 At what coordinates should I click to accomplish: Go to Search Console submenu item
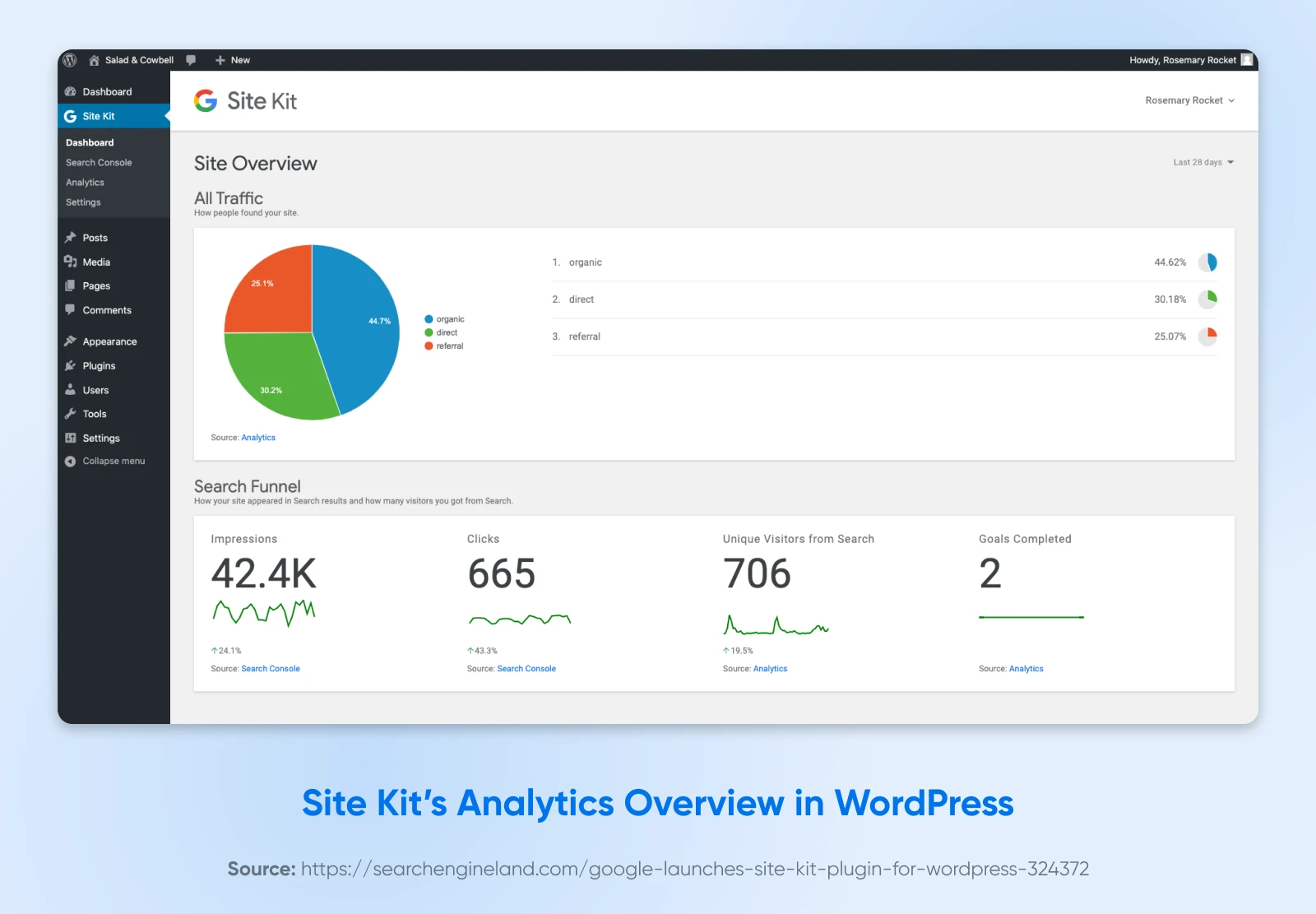99,163
